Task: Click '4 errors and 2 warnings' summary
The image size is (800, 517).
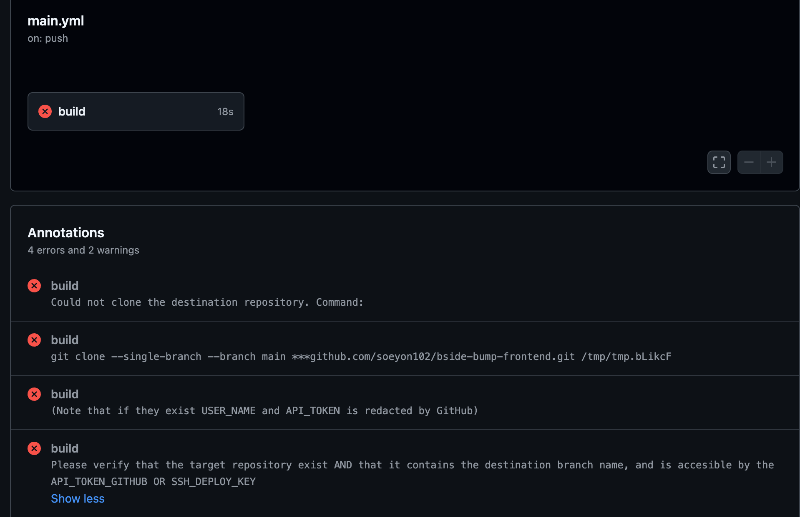Action: pos(83,250)
